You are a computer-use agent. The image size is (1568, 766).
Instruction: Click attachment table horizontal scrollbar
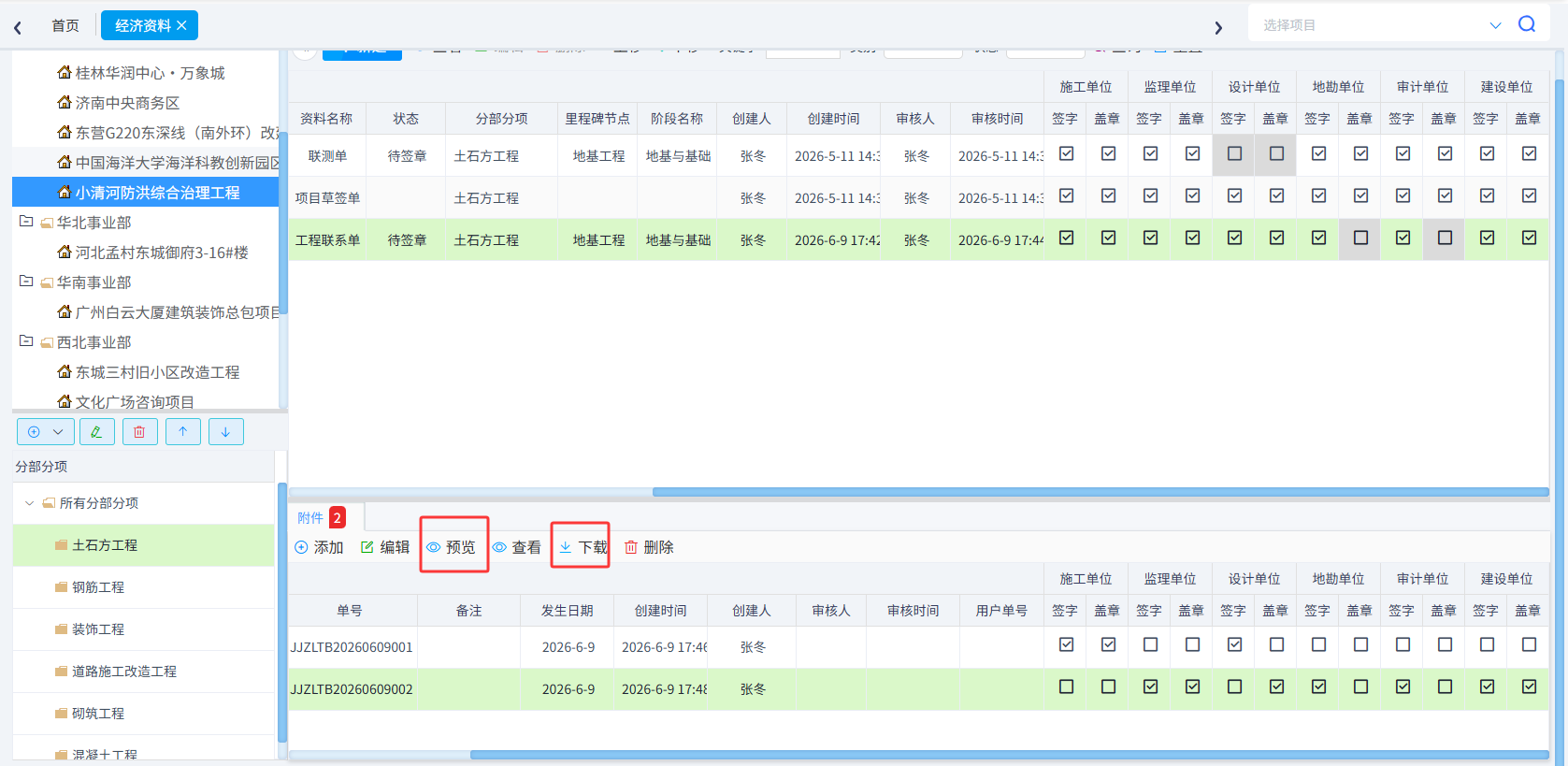(1010, 755)
